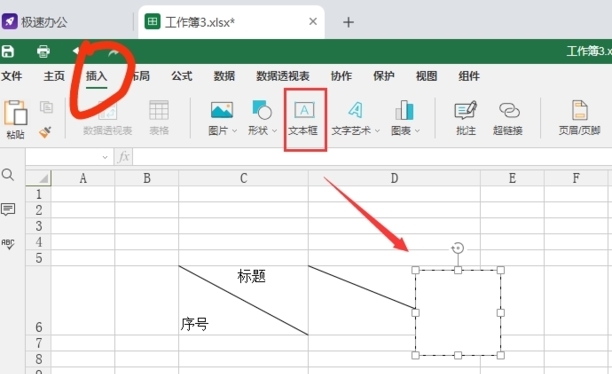Select column F header
Viewport: 612px width, 374px height.
point(576,178)
